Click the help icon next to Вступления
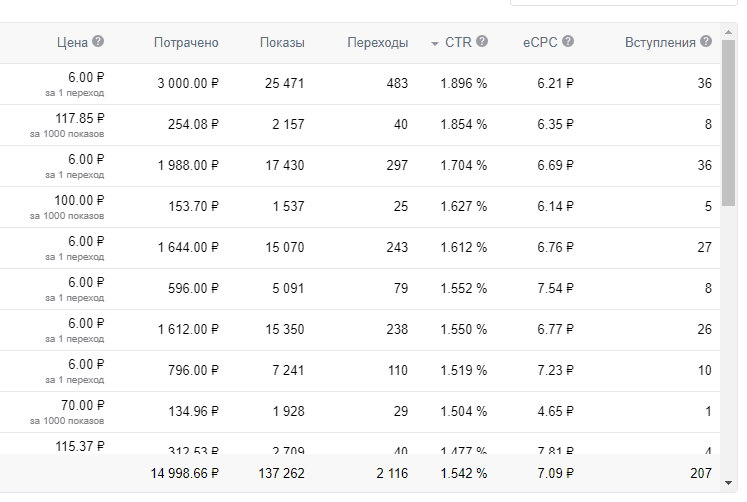747x502 pixels. tap(706, 42)
